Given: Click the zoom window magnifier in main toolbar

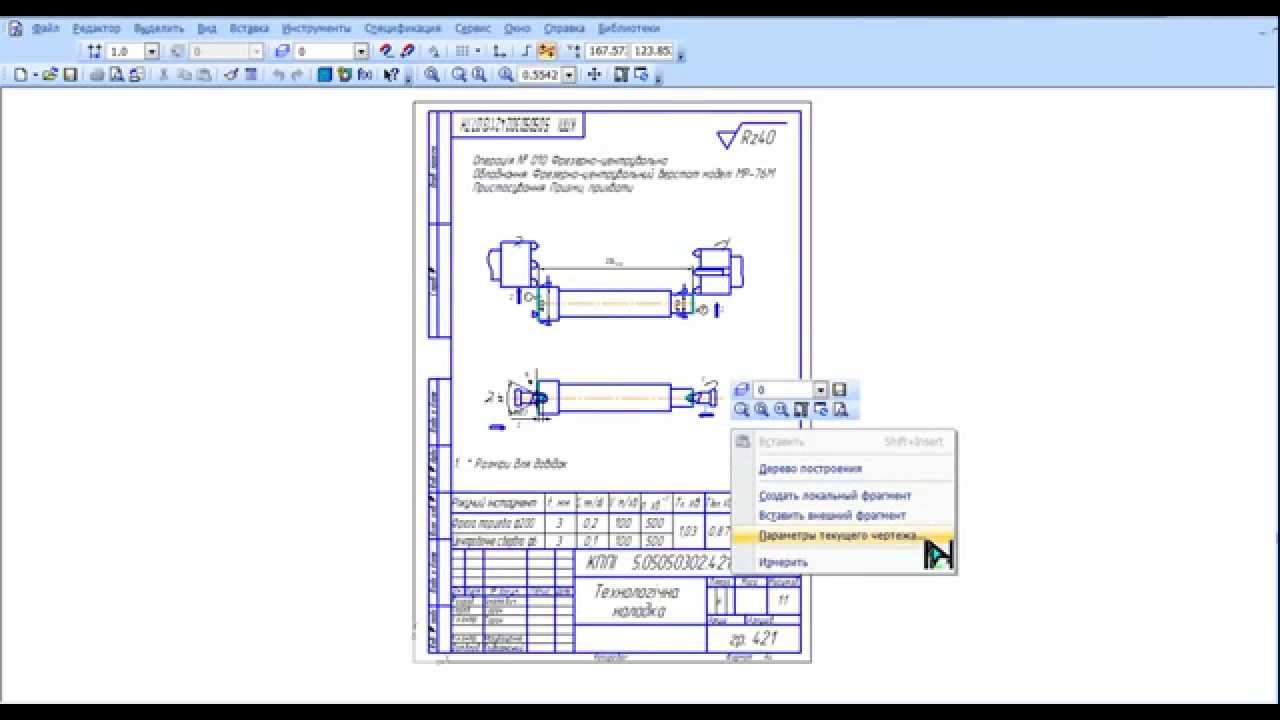Looking at the screenshot, I should (432, 74).
